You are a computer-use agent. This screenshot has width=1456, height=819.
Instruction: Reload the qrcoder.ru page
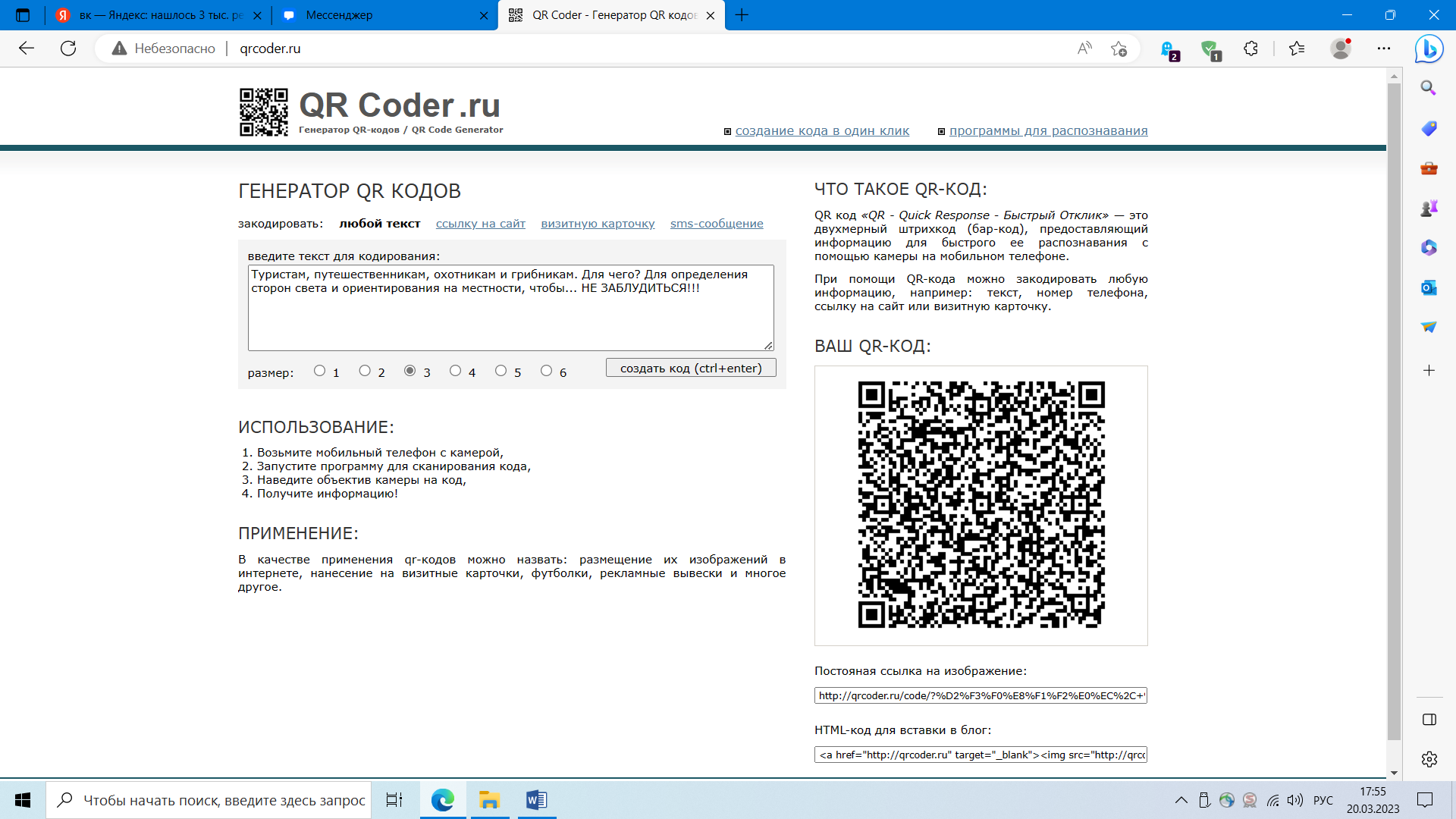(68, 49)
